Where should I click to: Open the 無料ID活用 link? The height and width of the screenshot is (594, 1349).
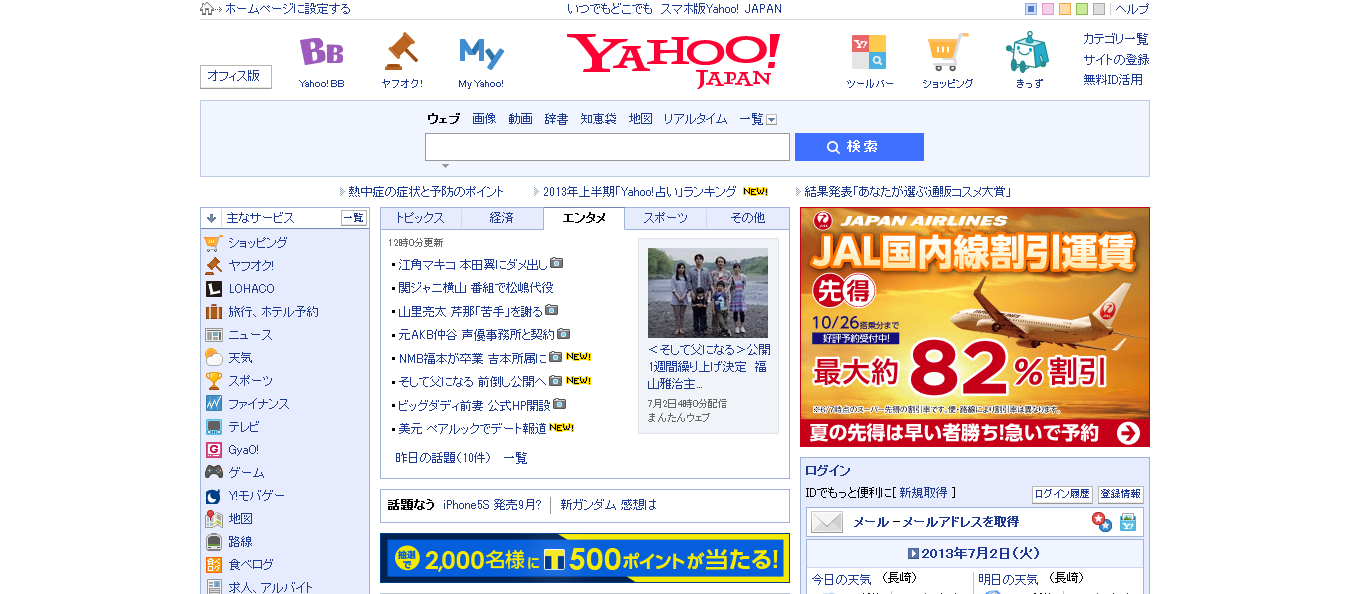pos(1113,79)
